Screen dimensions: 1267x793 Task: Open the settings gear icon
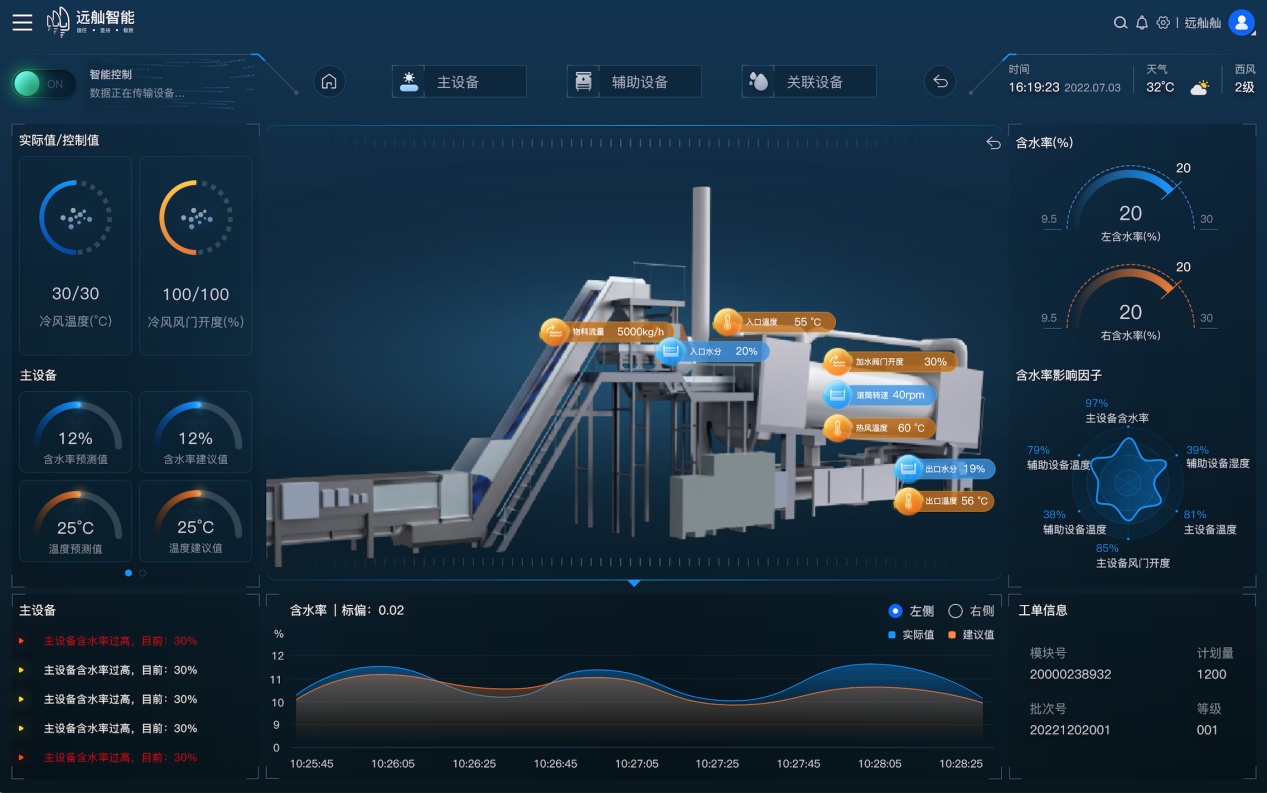[1163, 22]
